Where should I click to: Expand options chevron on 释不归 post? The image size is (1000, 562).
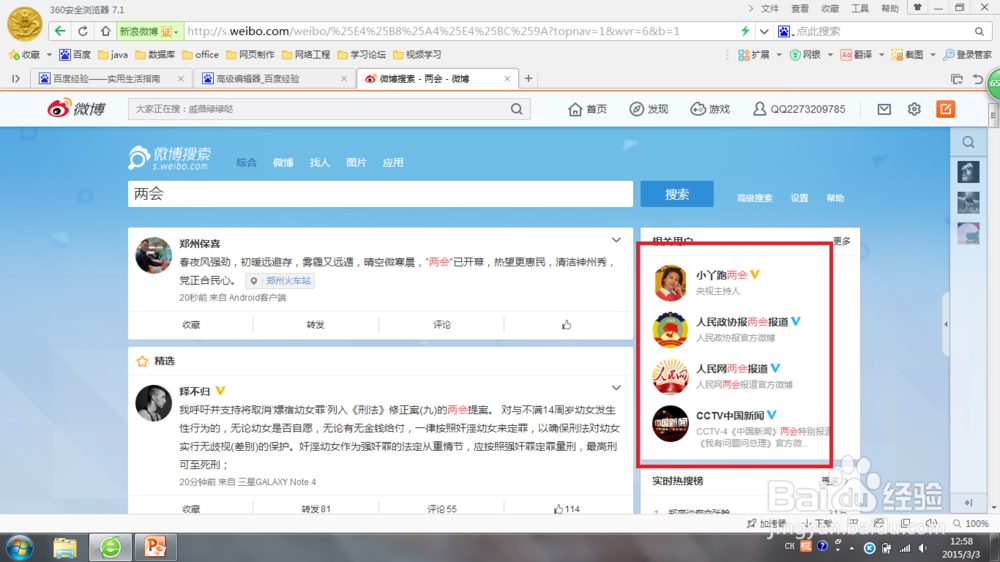click(x=616, y=388)
